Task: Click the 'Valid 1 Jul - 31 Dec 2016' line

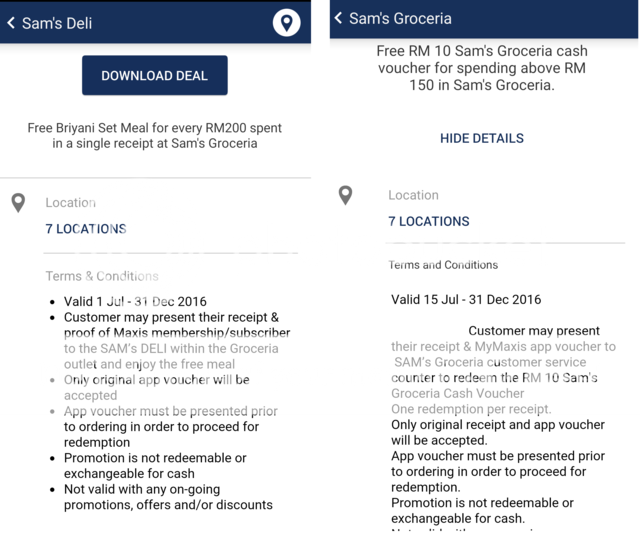Action: [x=135, y=302]
